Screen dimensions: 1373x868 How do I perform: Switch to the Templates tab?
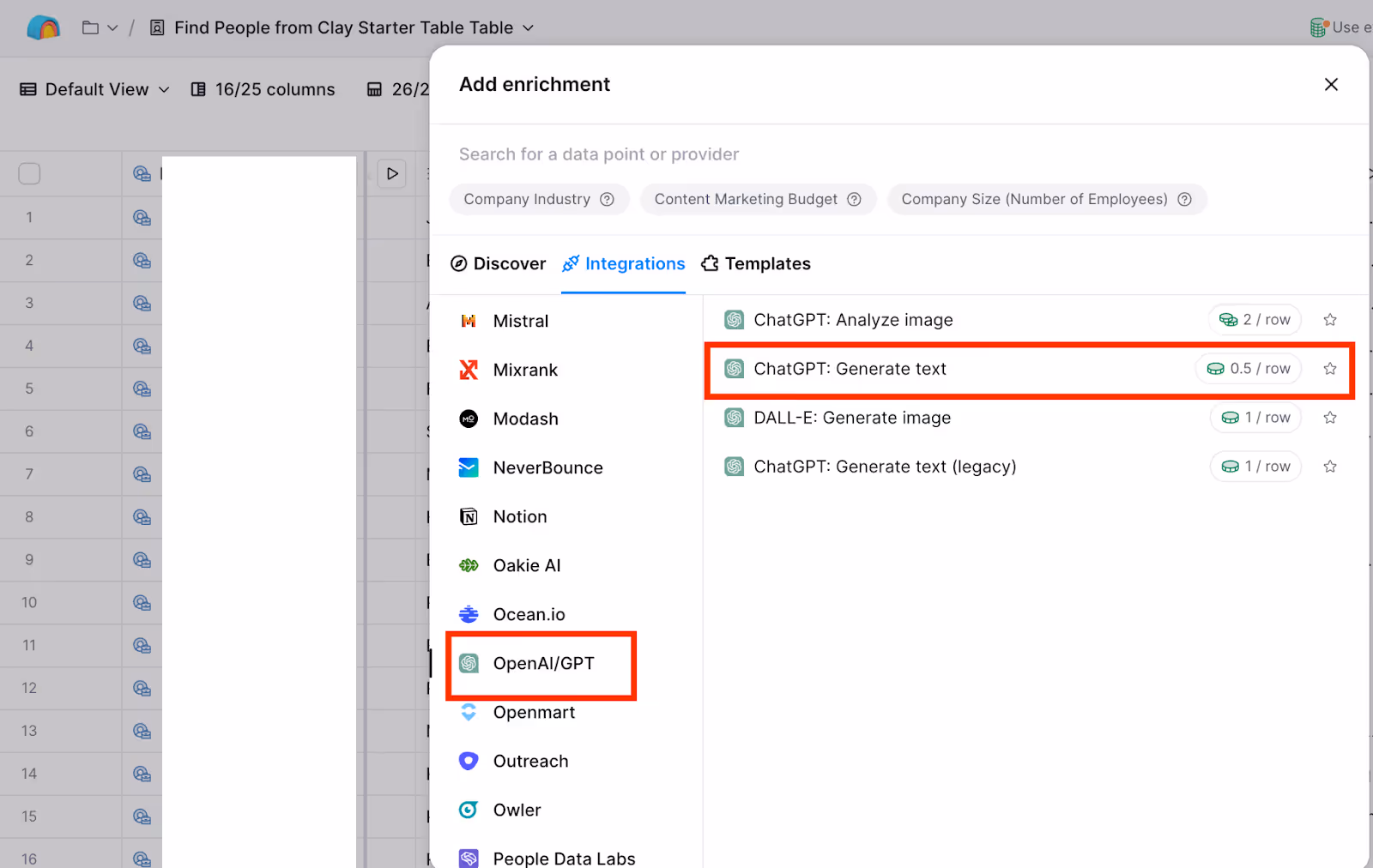[x=755, y=263]
